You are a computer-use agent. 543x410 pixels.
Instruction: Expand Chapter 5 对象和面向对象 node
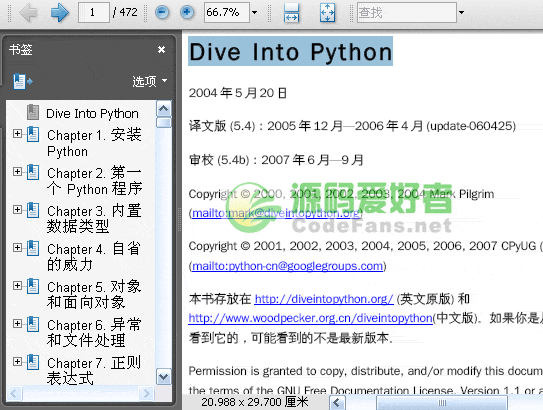(17, 285)
